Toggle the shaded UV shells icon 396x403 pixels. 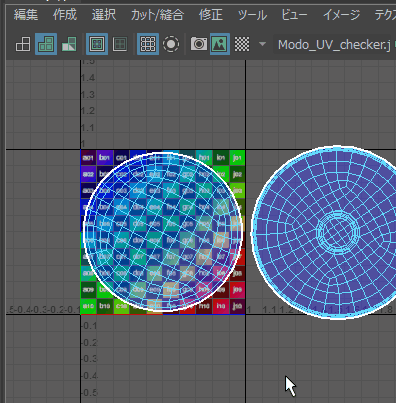(46, 44)
